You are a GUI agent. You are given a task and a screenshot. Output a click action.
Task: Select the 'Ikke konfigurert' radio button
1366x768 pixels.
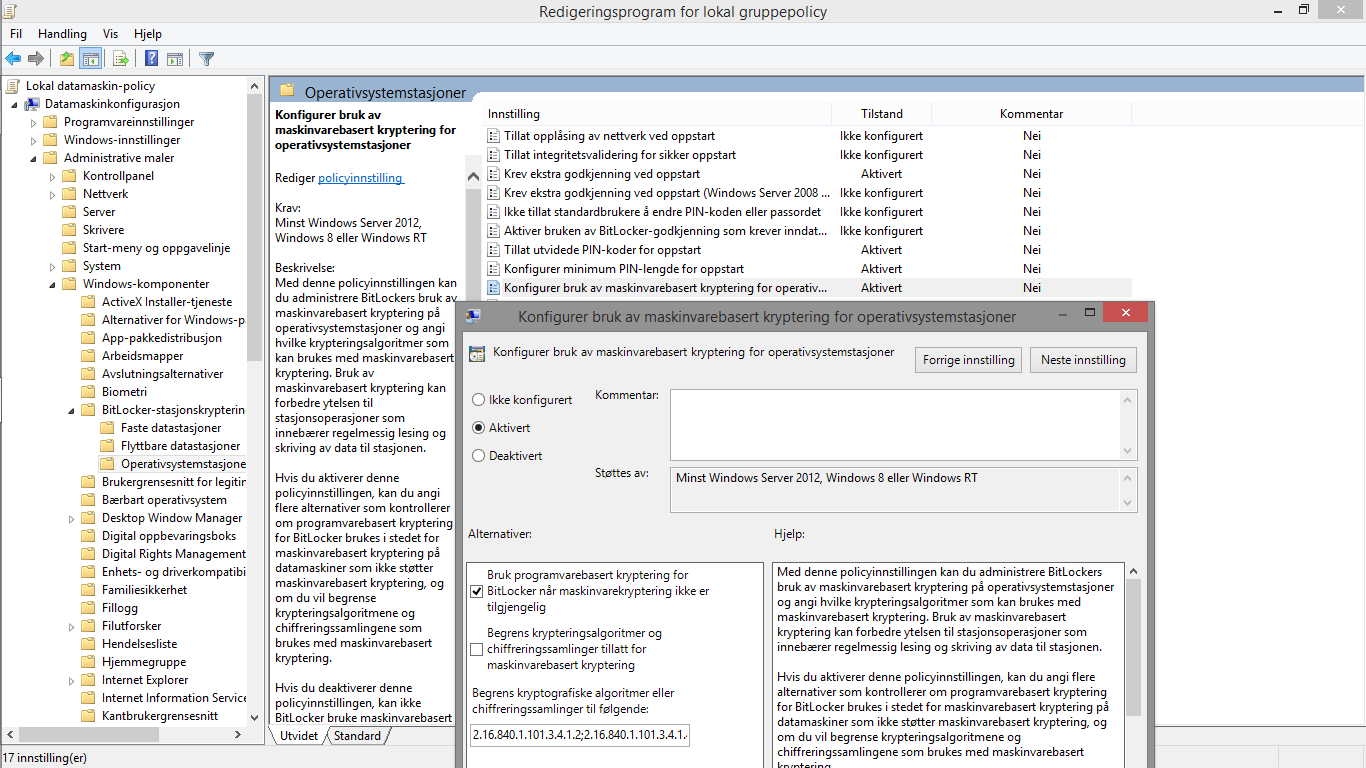478,400
